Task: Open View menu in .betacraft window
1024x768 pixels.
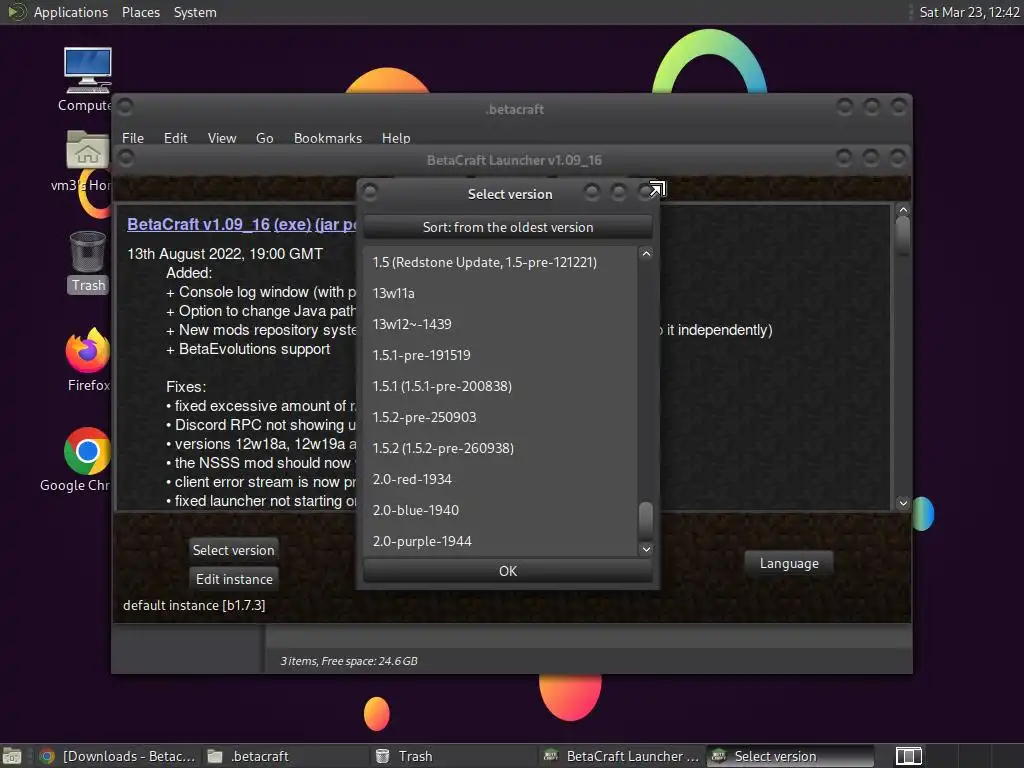Action: click(x=222, y=138)
